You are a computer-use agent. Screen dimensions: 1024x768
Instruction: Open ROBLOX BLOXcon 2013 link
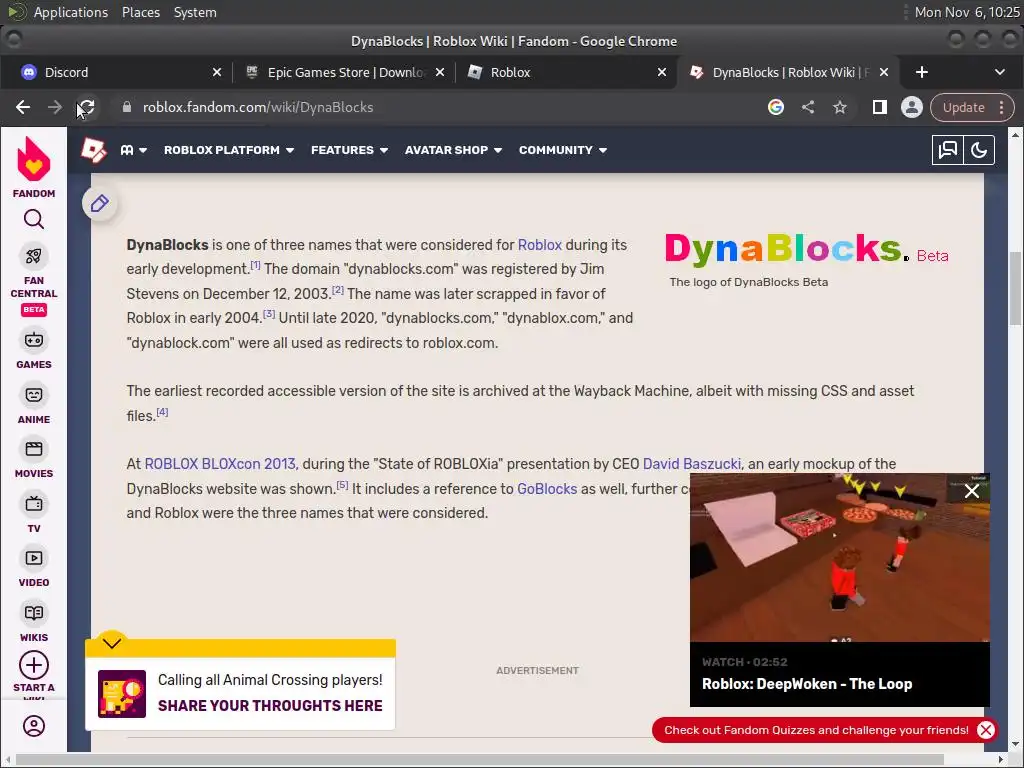coord(220,464)
